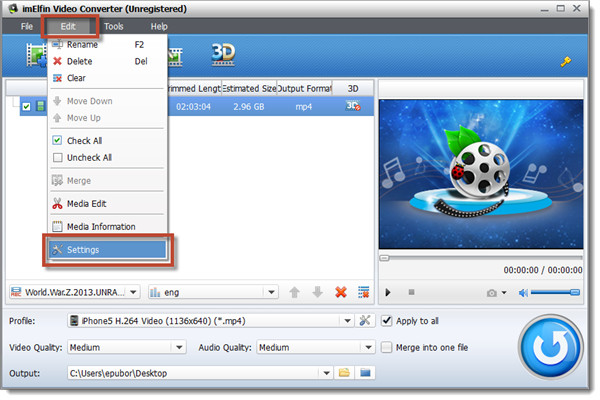The height and width of the screenshot is (400, 600).
Task: Click the 02:03:04 length cell
Action: click(193, 106)
